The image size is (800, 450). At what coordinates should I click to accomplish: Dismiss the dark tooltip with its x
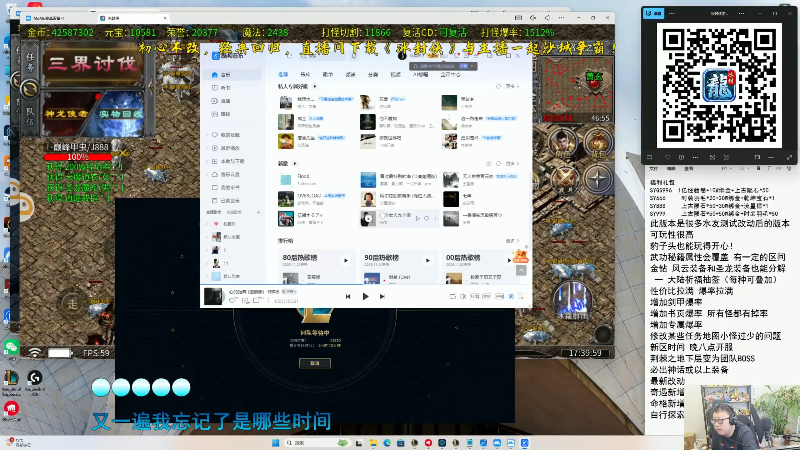(472, 66)
